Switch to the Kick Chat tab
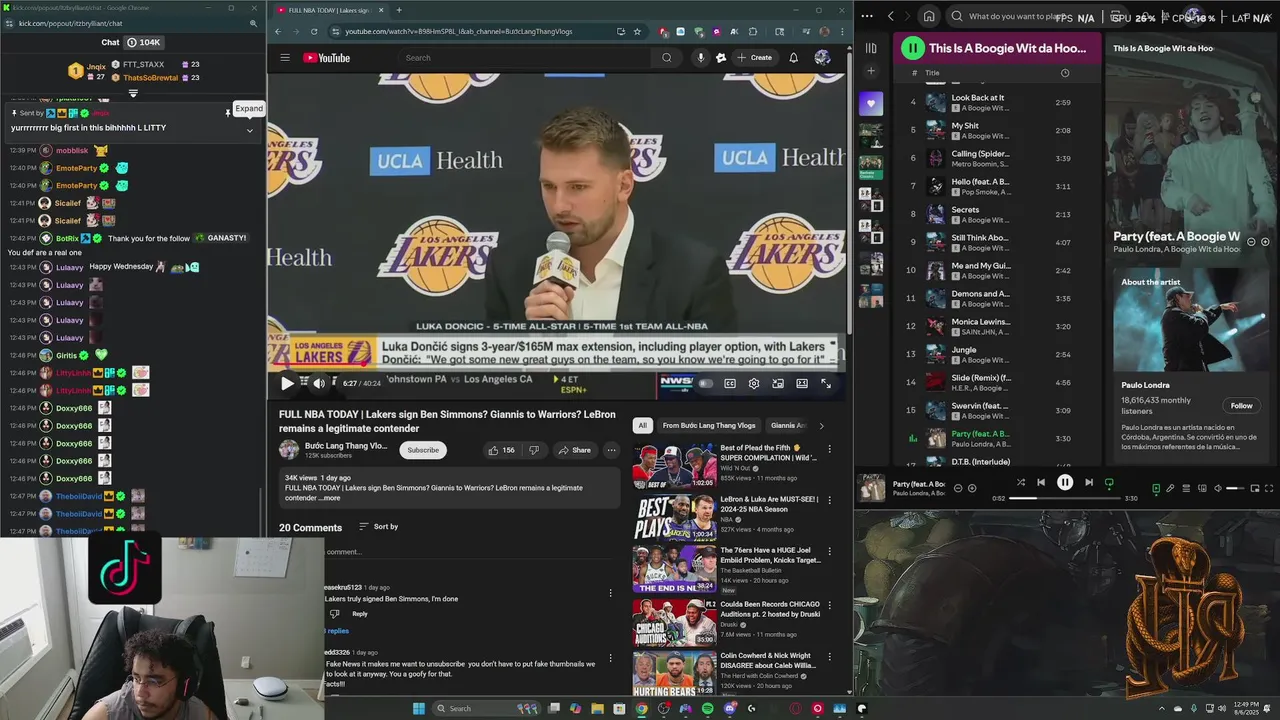The width and height of the screenshot is (1280, 720). coord(110,42)
